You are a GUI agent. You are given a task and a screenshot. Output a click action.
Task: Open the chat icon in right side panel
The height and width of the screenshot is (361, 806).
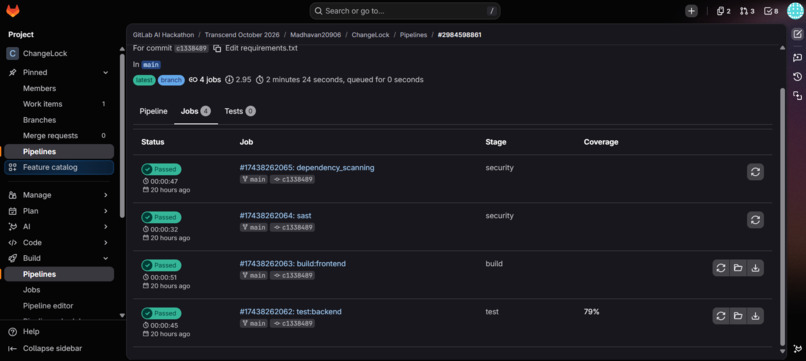797,57
